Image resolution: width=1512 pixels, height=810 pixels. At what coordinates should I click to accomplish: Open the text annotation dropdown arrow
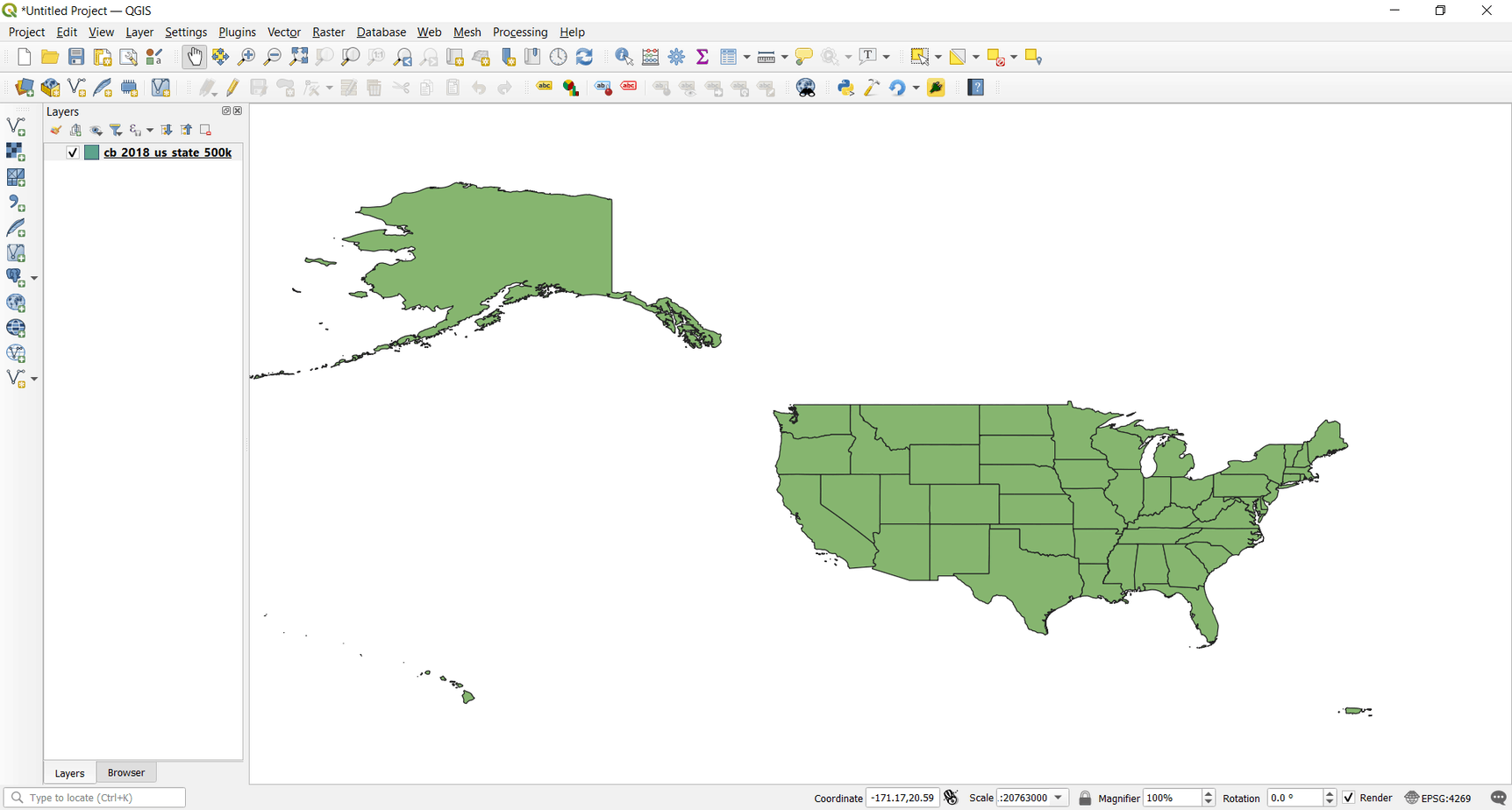(888, 55)
